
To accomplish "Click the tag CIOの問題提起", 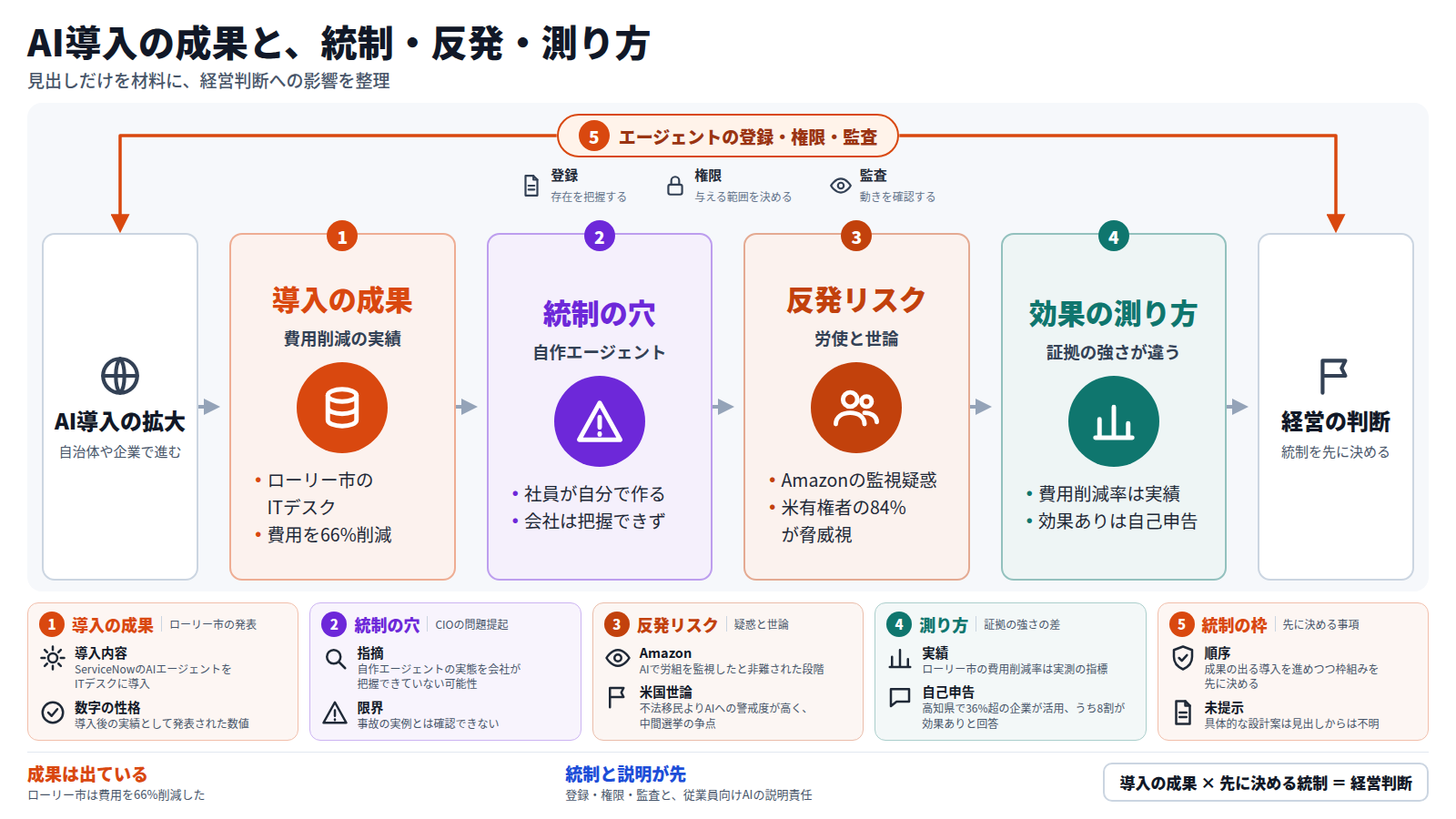I will 471,624.
